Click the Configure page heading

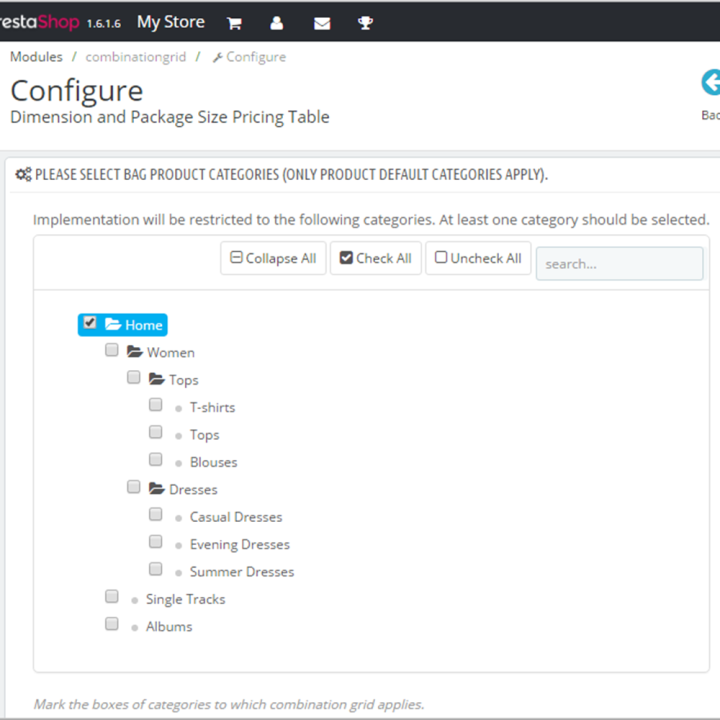click(77, 90)
